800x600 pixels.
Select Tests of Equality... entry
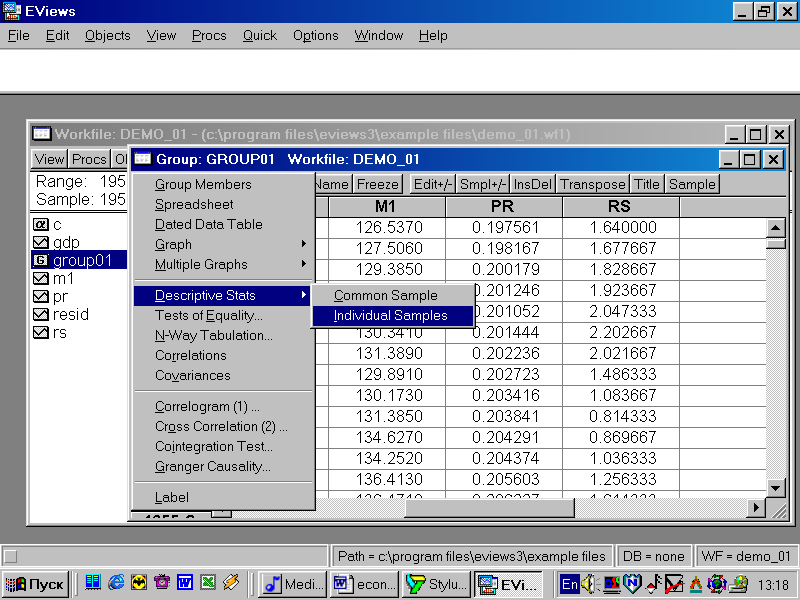(223, 315)
